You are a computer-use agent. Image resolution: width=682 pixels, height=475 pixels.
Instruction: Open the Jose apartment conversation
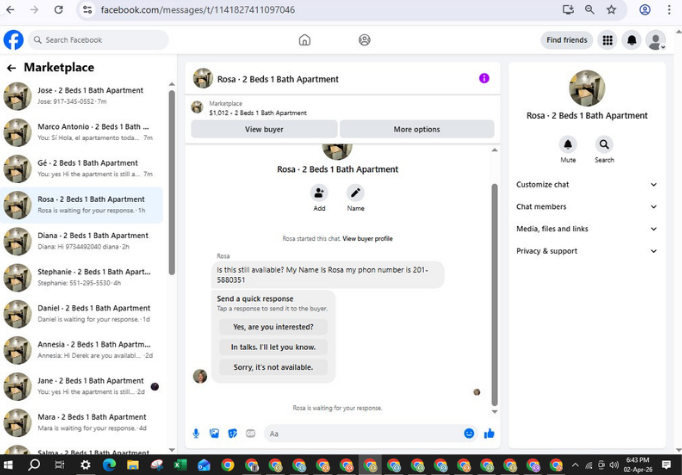point(82,96)
